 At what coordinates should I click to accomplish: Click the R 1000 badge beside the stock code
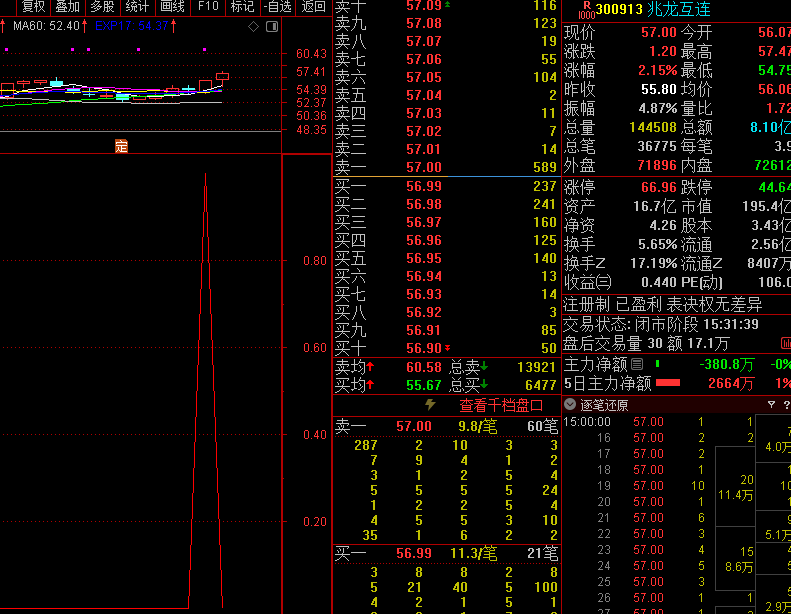click(x=585, y=10)
